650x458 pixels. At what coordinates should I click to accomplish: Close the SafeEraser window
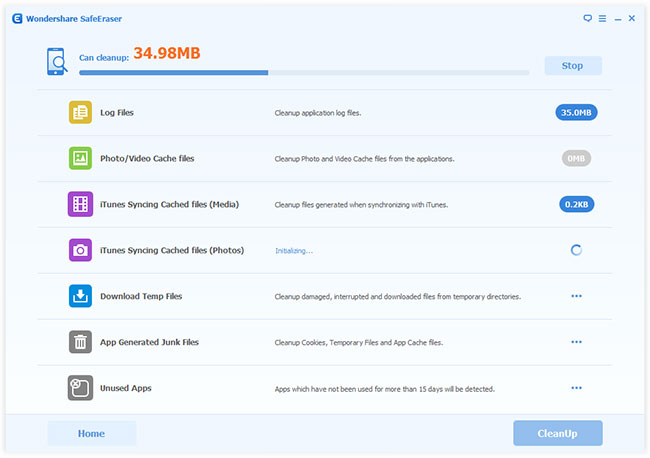click(x=632, y=18)
